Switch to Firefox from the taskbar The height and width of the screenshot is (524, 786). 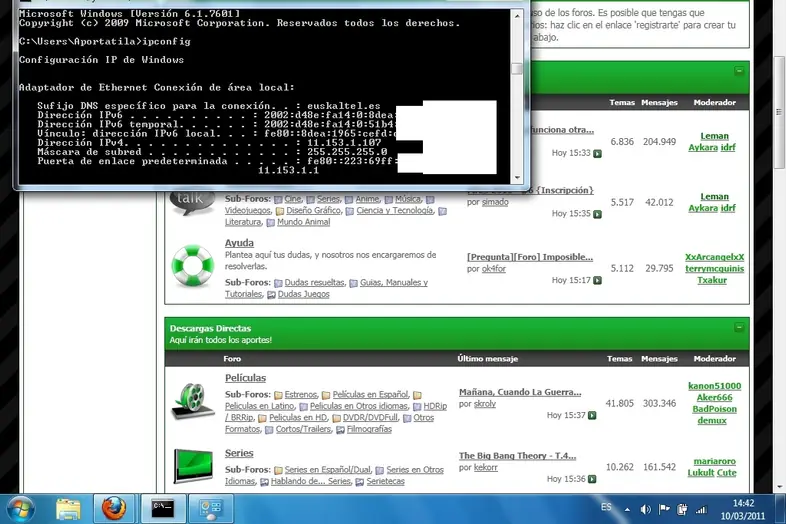[x=114, y=508]
